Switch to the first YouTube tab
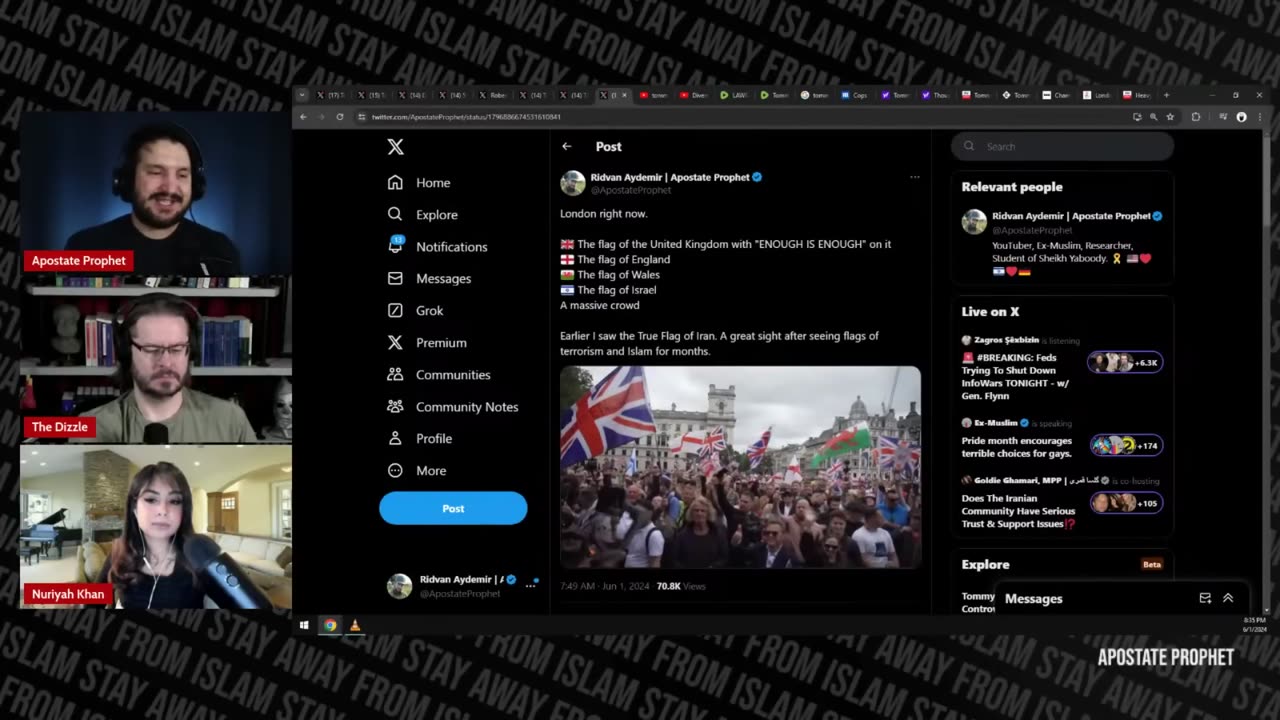 point(655,95)
